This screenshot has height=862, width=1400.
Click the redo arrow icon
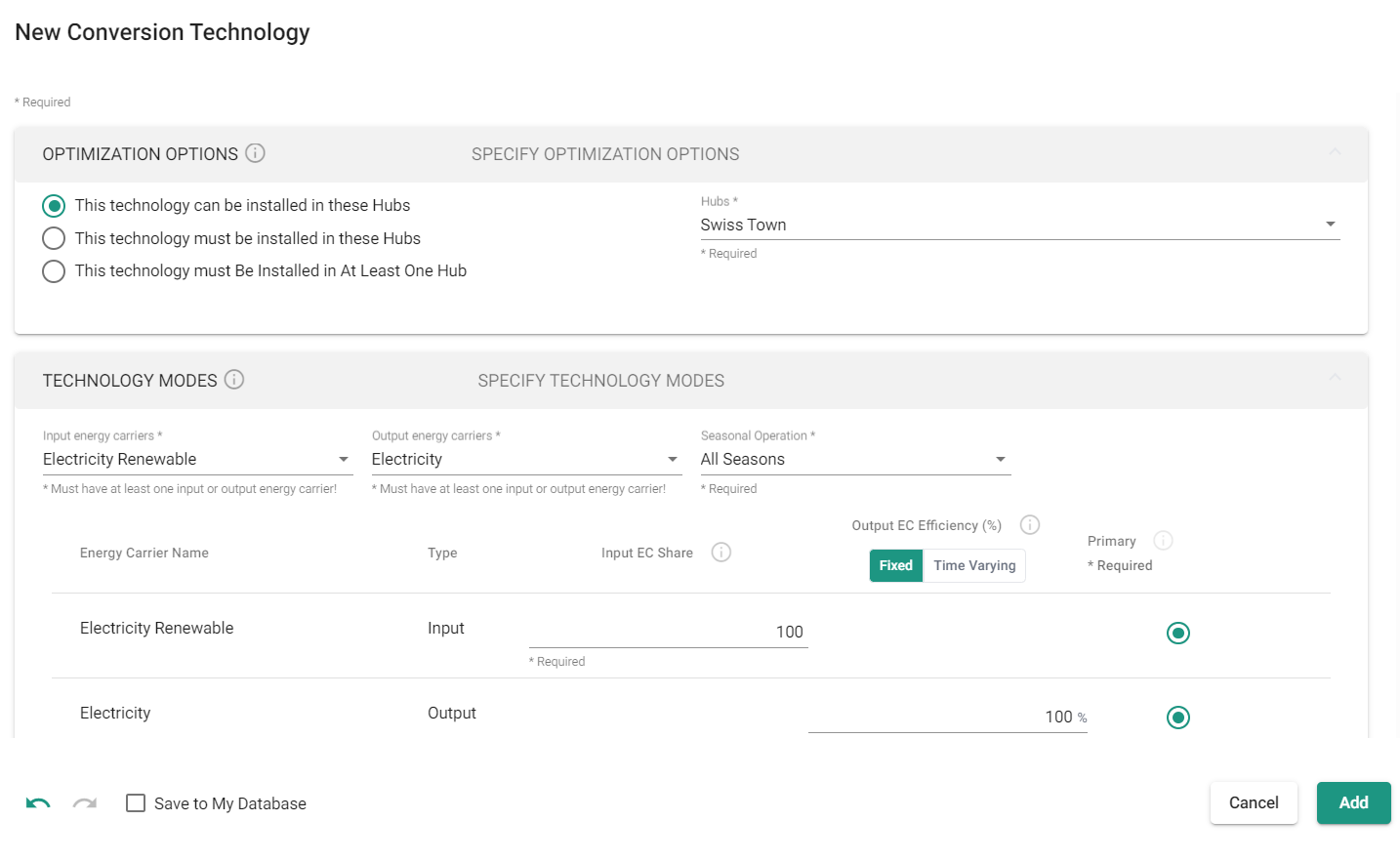(85, 803)
